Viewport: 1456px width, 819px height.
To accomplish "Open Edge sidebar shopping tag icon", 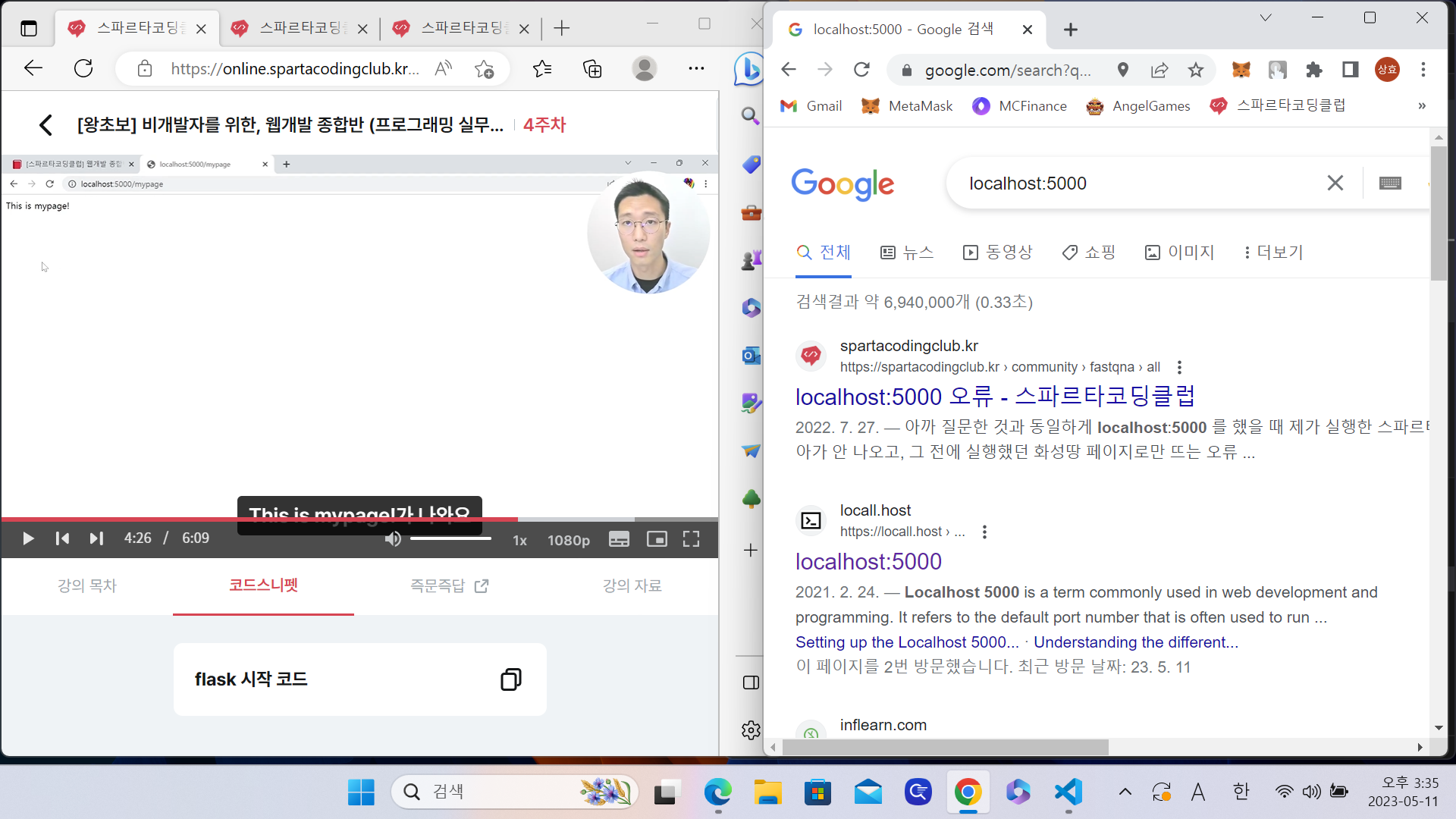I will (x=751, y=165).
